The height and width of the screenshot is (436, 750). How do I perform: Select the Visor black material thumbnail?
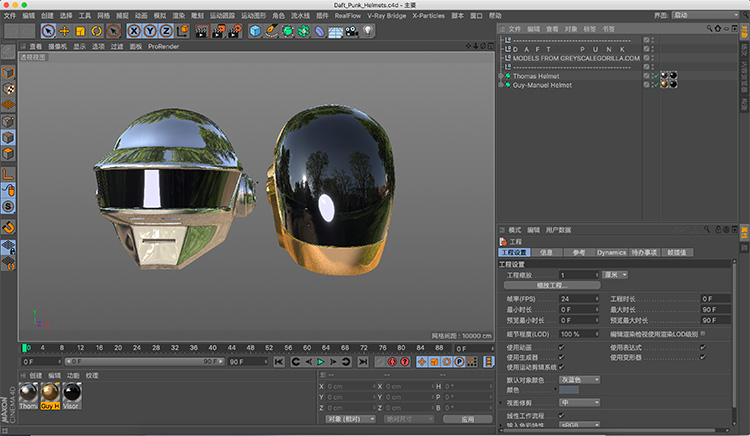pyautogui.click(x=72, y=392)
